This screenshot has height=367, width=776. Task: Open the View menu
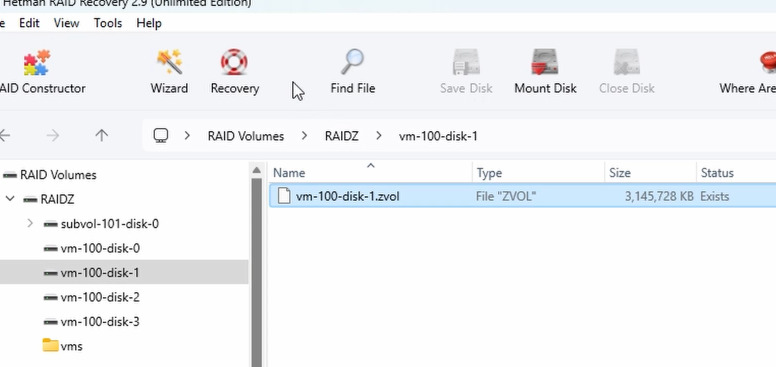click(x=66, y=23)
